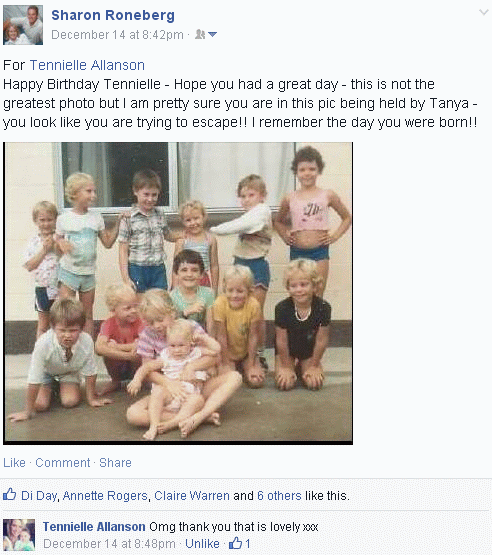This screenshot has width=492, height=555.
Task: Open the tagged Tennielle Allanson link in post
Action: (x=87, y=65)
